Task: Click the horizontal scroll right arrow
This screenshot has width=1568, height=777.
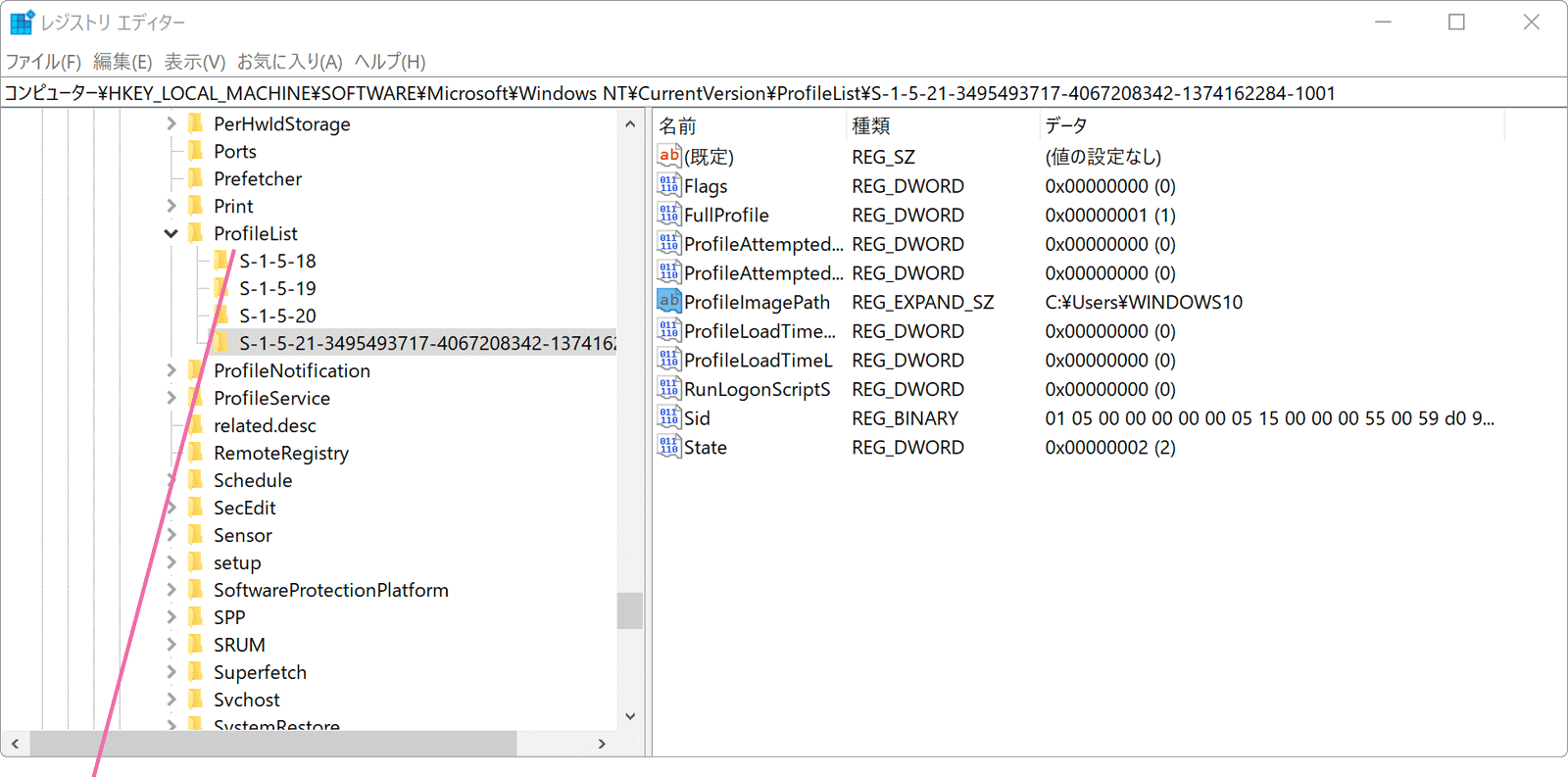Action: point(602,744)
